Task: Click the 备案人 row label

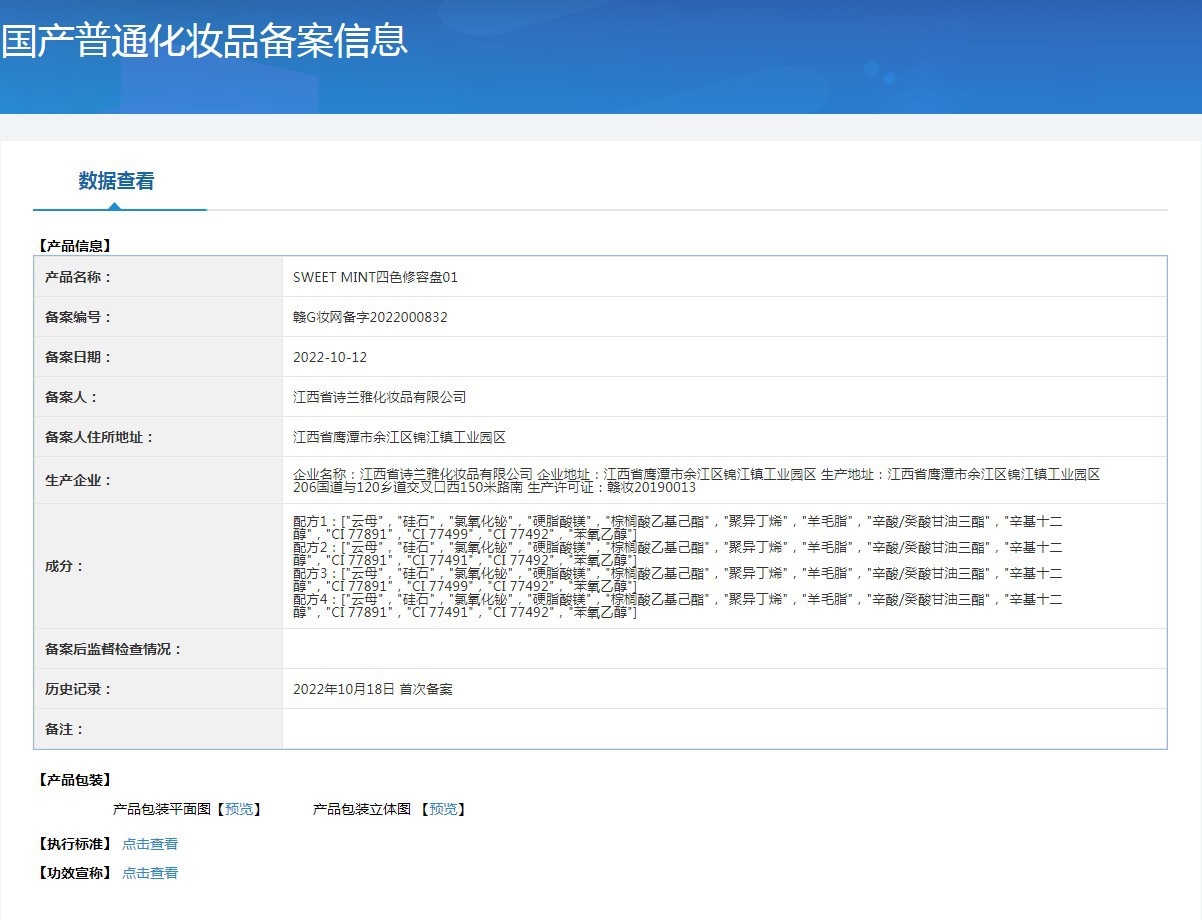Action: (x=72, y=397)
